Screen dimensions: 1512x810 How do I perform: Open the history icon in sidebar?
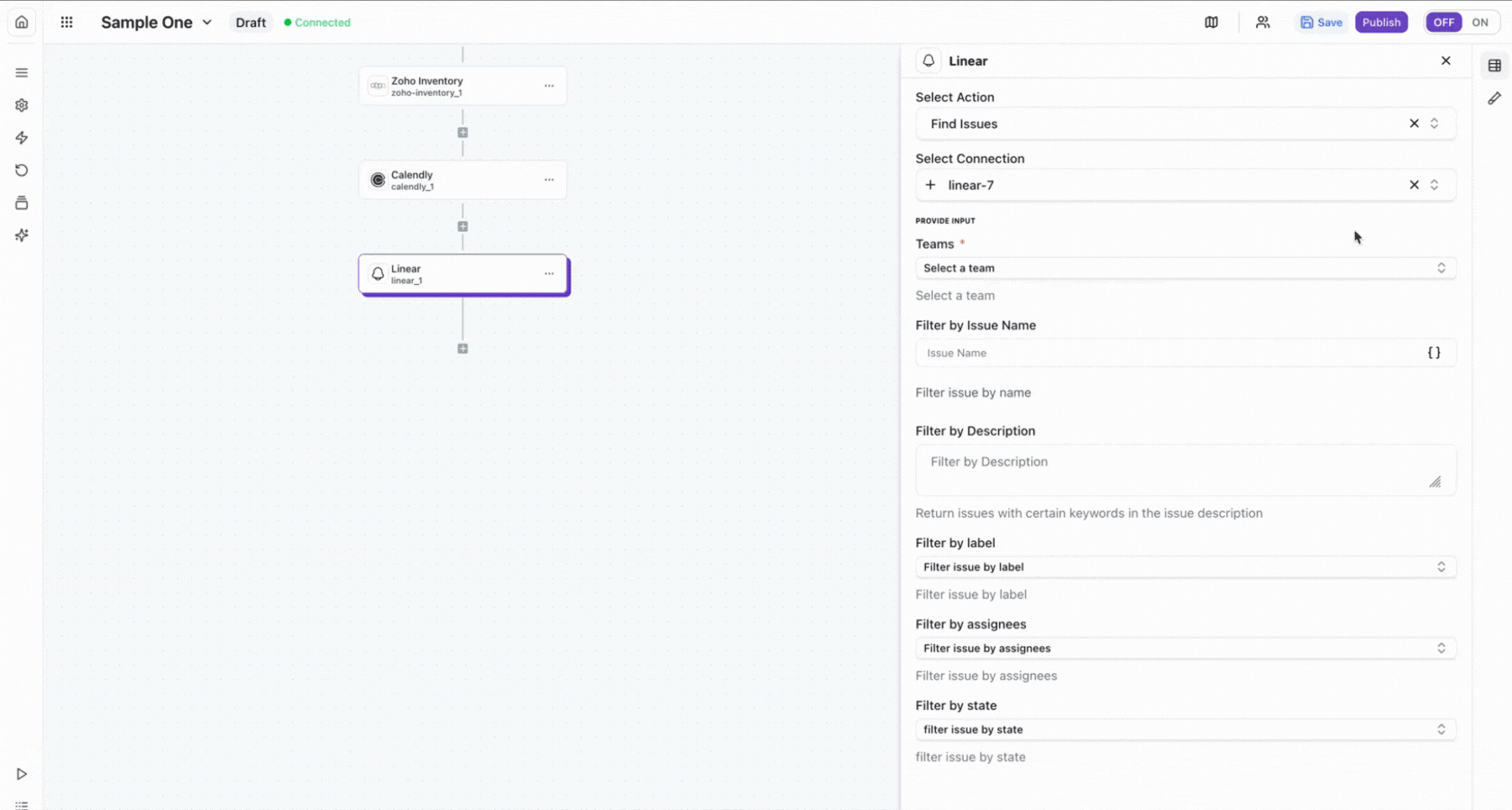22,170
